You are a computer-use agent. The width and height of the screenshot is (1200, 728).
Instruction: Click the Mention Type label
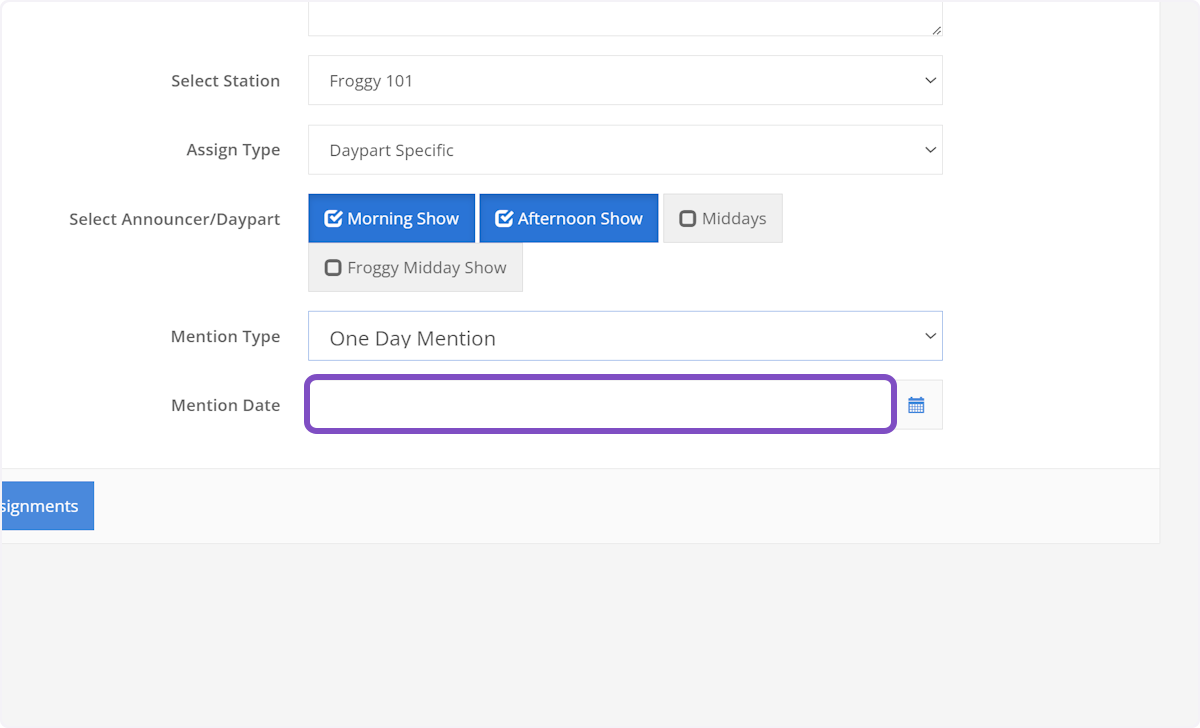click(225, 337)
